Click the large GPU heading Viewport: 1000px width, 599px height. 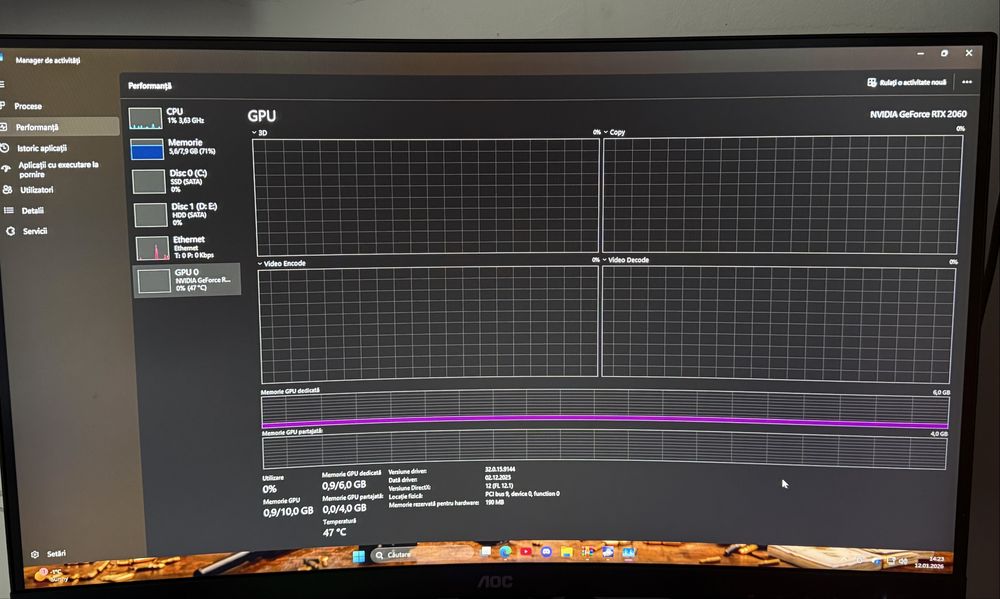pyautogui.click(x=261, y=115)
